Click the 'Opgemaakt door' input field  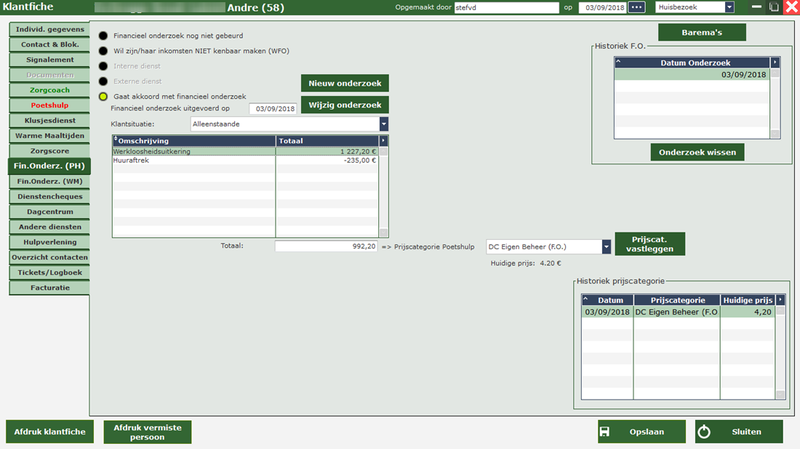click(x=505, y=8)
